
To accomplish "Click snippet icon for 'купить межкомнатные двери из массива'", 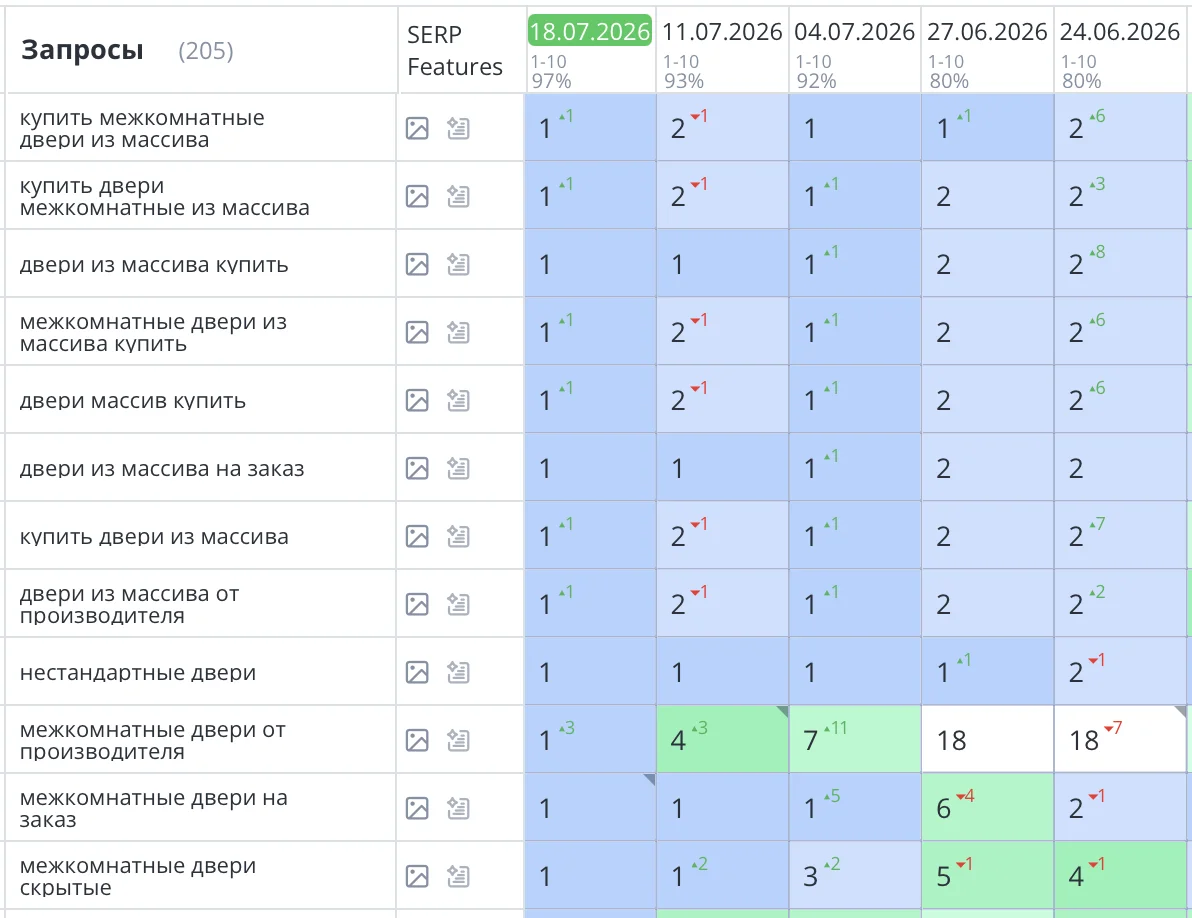I will pos(458,128).
